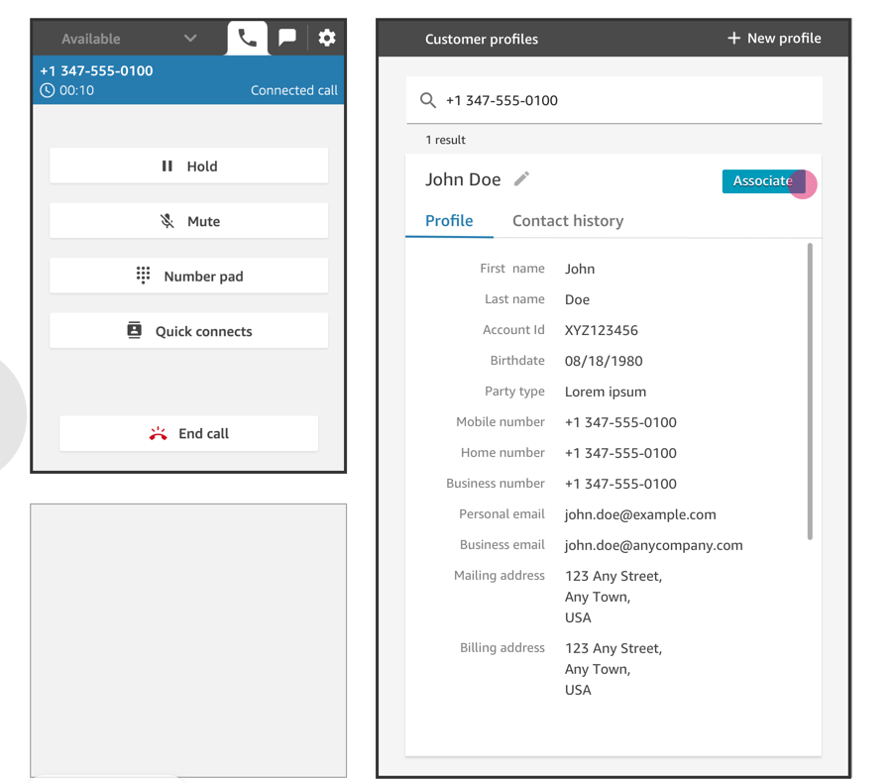894x784 pixels.
Task: Open Quick connects list
Action: pos(189,331)
